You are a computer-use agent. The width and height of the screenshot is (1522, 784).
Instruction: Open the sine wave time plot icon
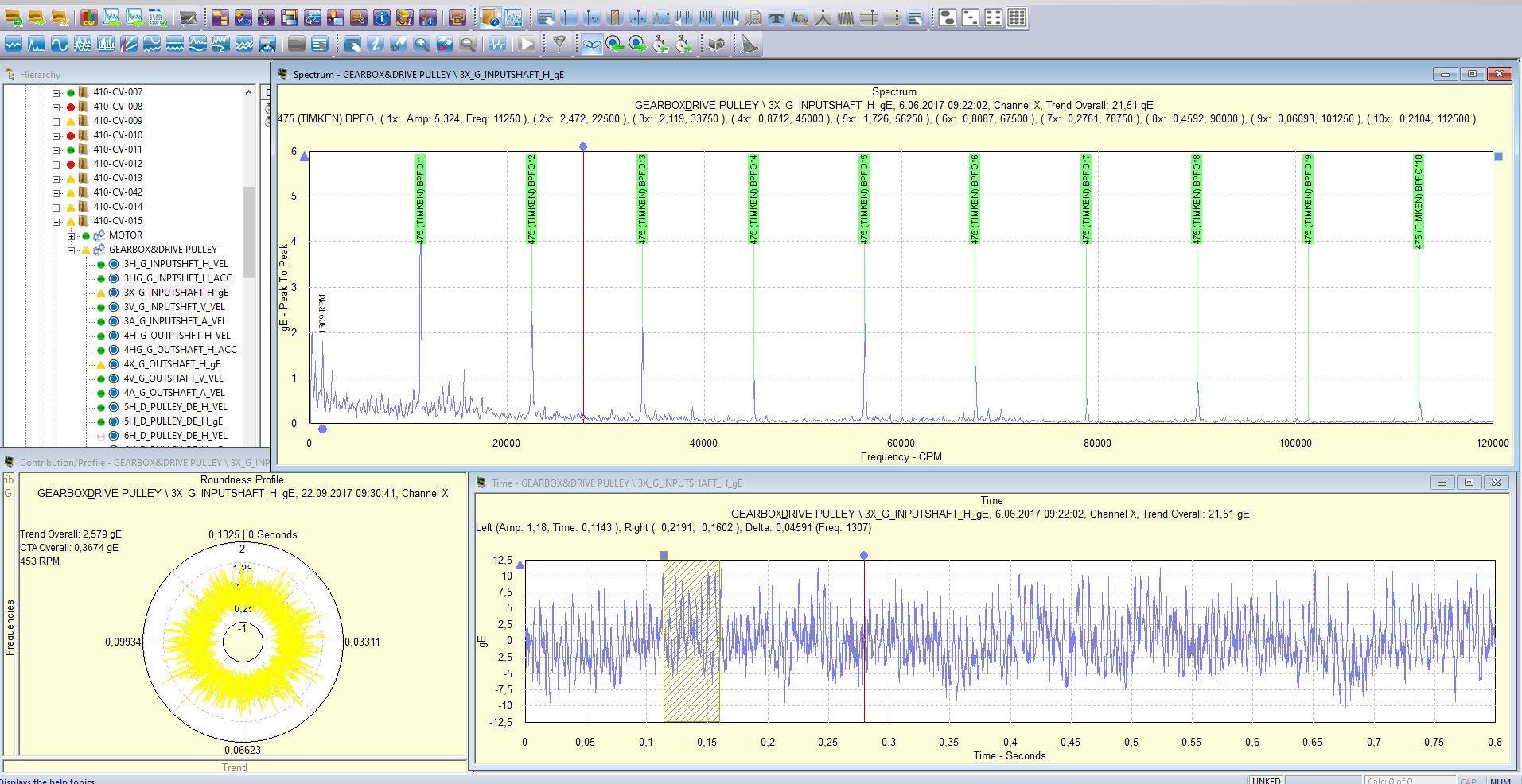60,44
